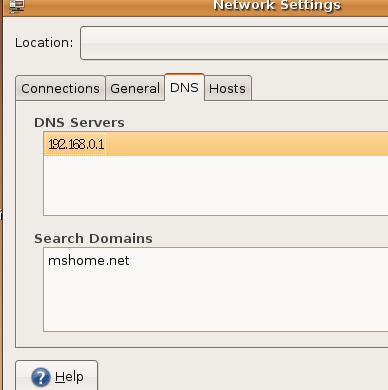The width and height of the screenshot is (388, 390).
Task: Click the Search Domains heading
Action: tap(93, 238)
